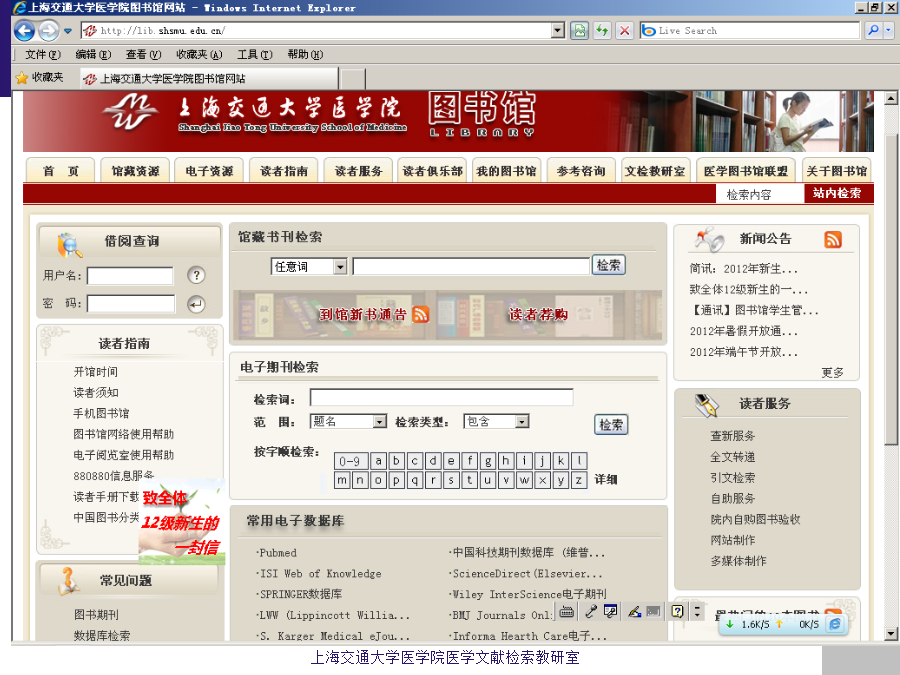
Task: Select the 上海交通大学医学院图书馆网站 browser tab
Action: coord(209,79)
